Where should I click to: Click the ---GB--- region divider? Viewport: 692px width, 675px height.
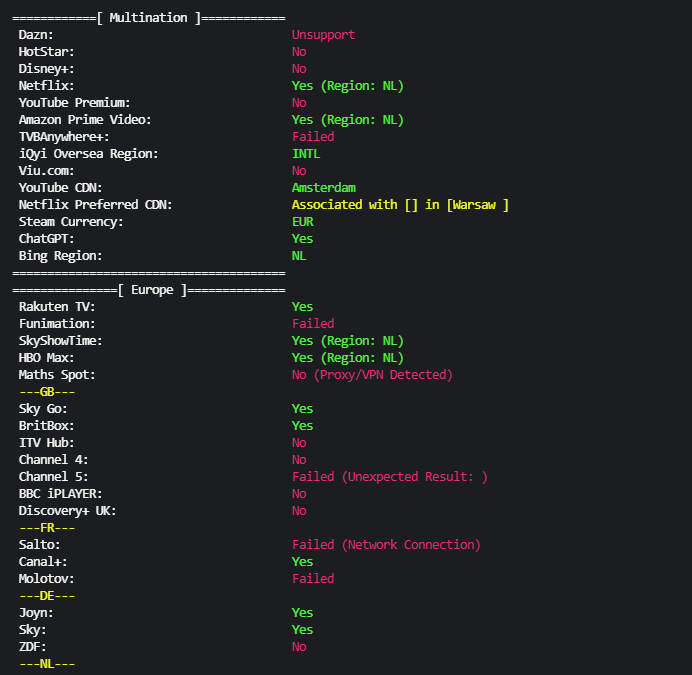(x=47, y=392)
